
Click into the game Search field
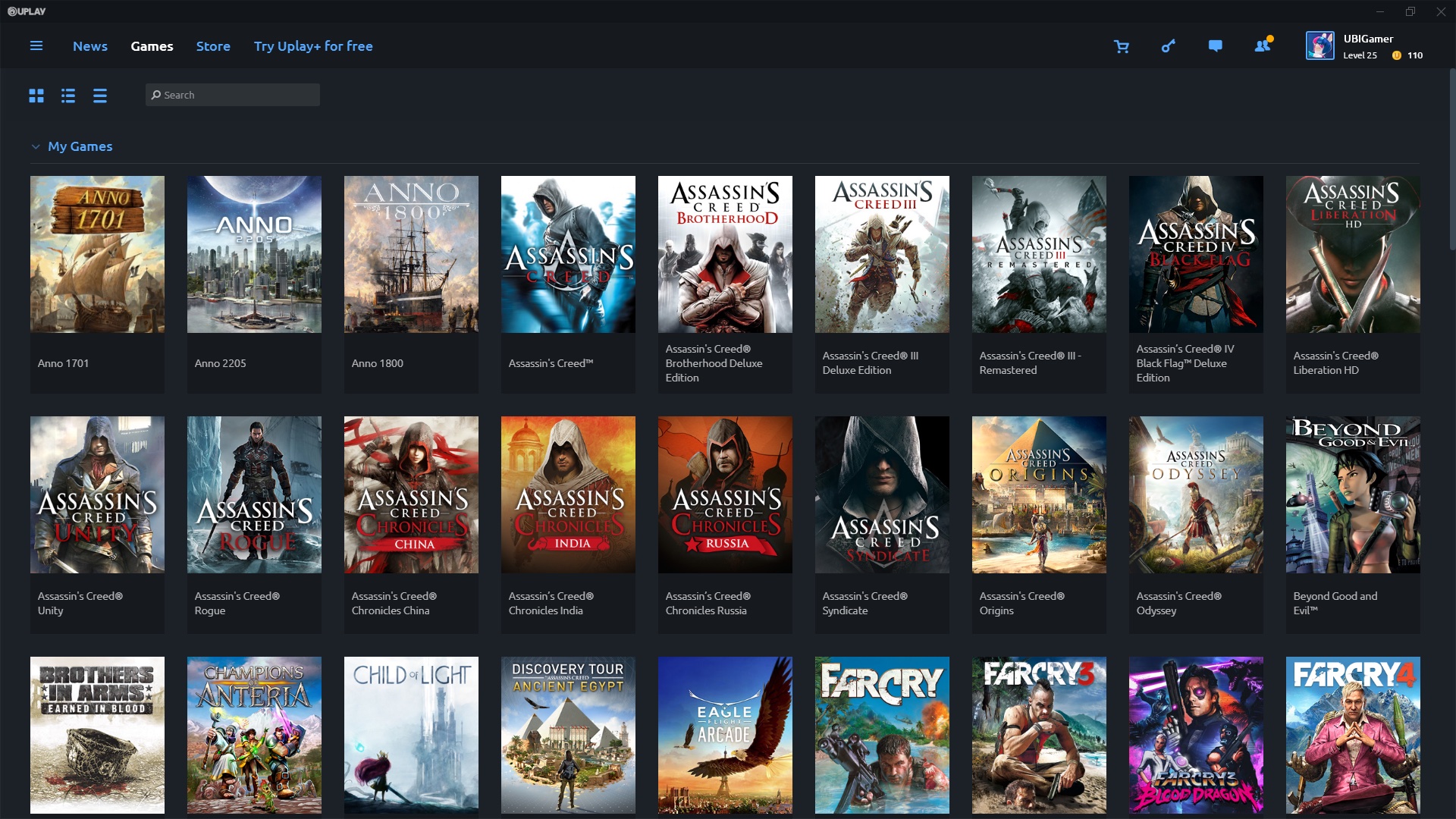click(x=232, y=95)
